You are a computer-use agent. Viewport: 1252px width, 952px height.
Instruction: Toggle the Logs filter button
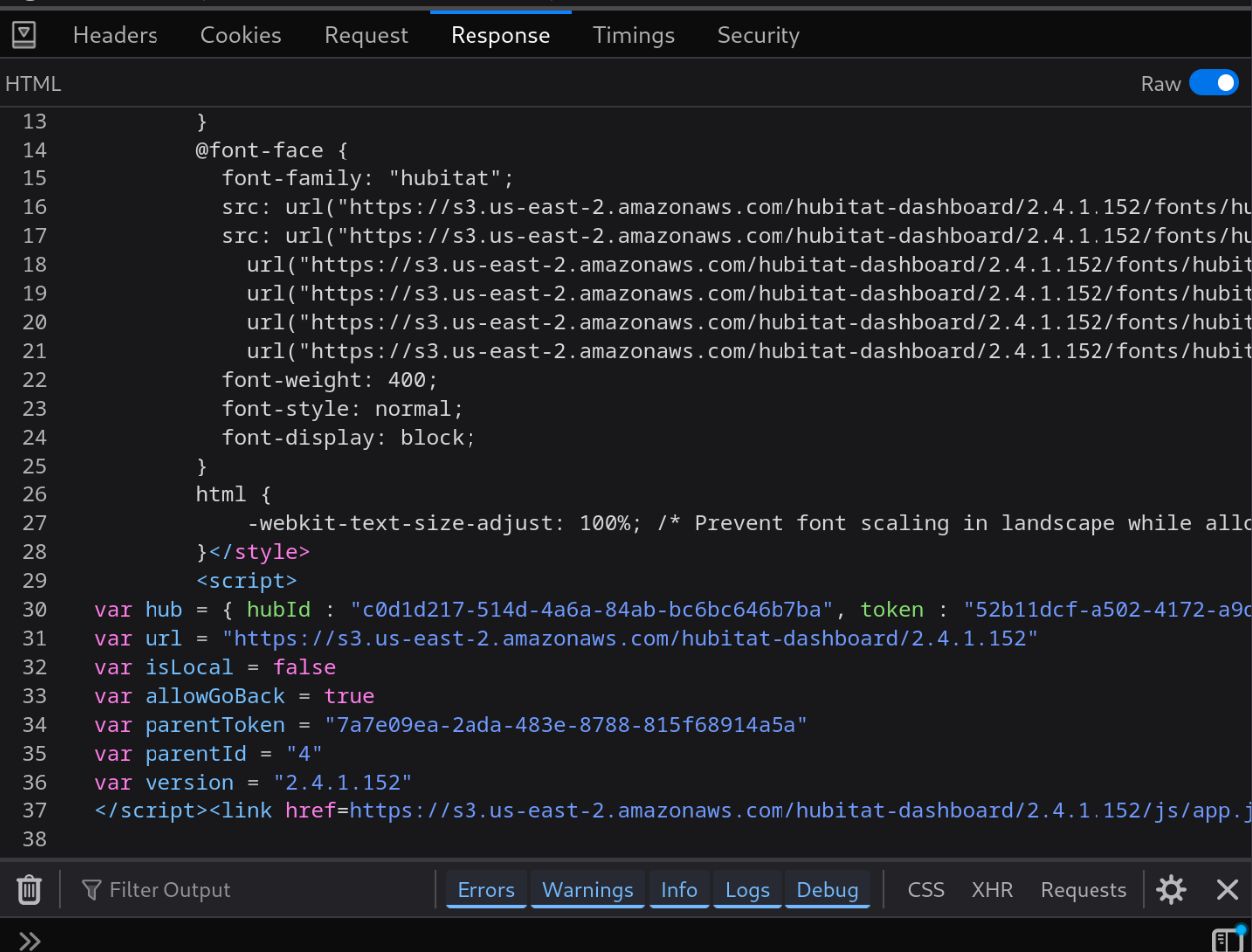click(x=747, y=889)
